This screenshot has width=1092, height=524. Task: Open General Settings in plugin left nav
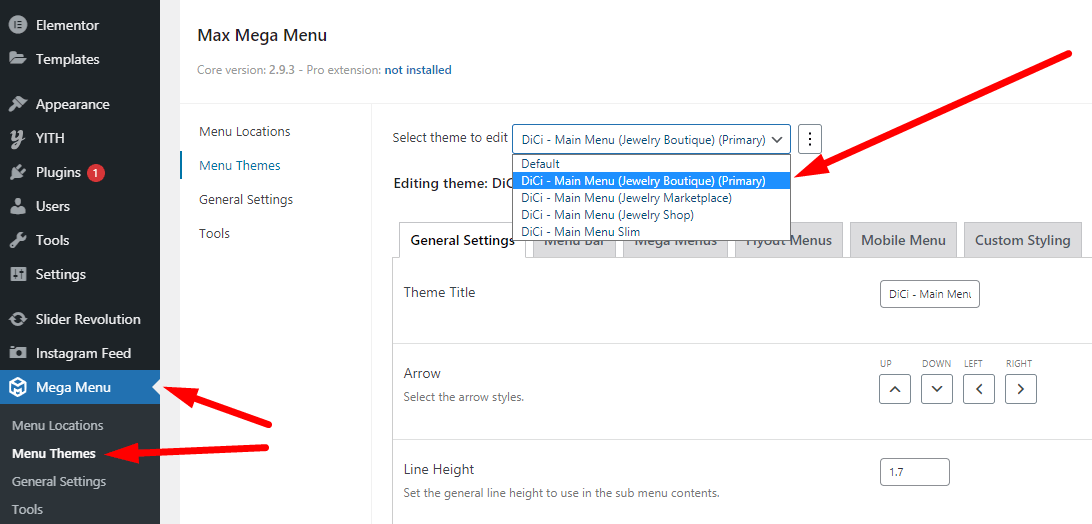point(246,200)
